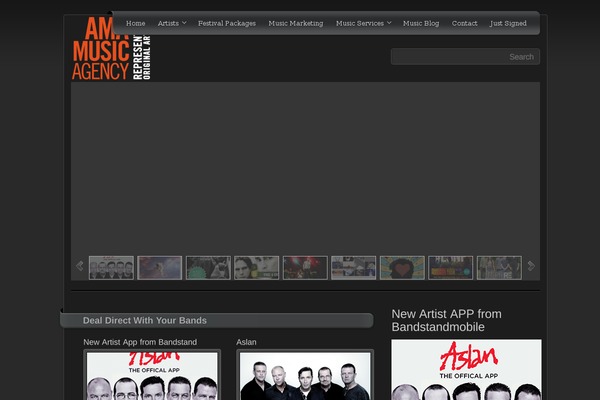600x400 pixels.
Task: Show previous carousel thumbnails with left arrow
Action: (x=80, y=266)
